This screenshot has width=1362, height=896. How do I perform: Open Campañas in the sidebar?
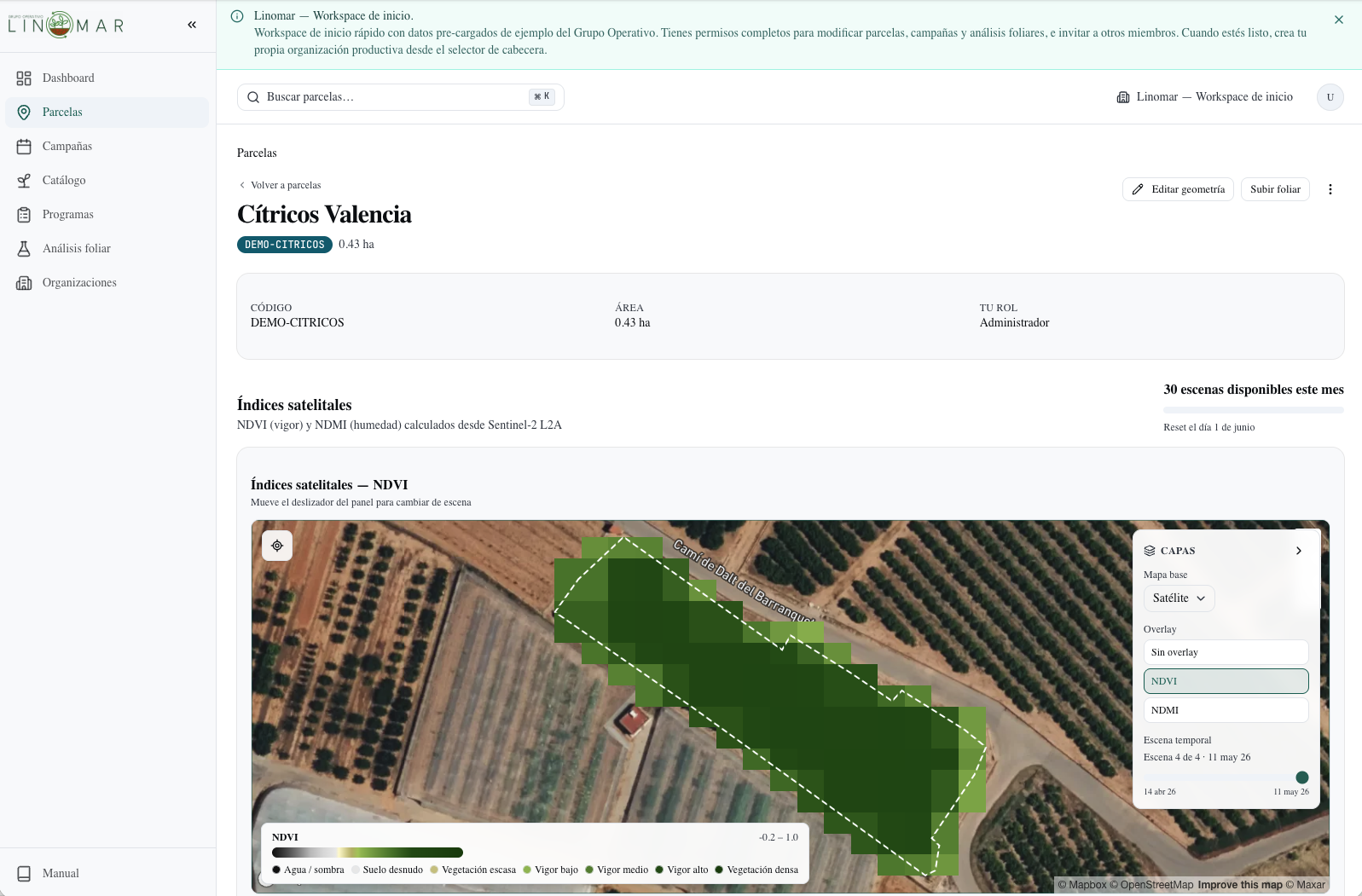click(107, 147)
